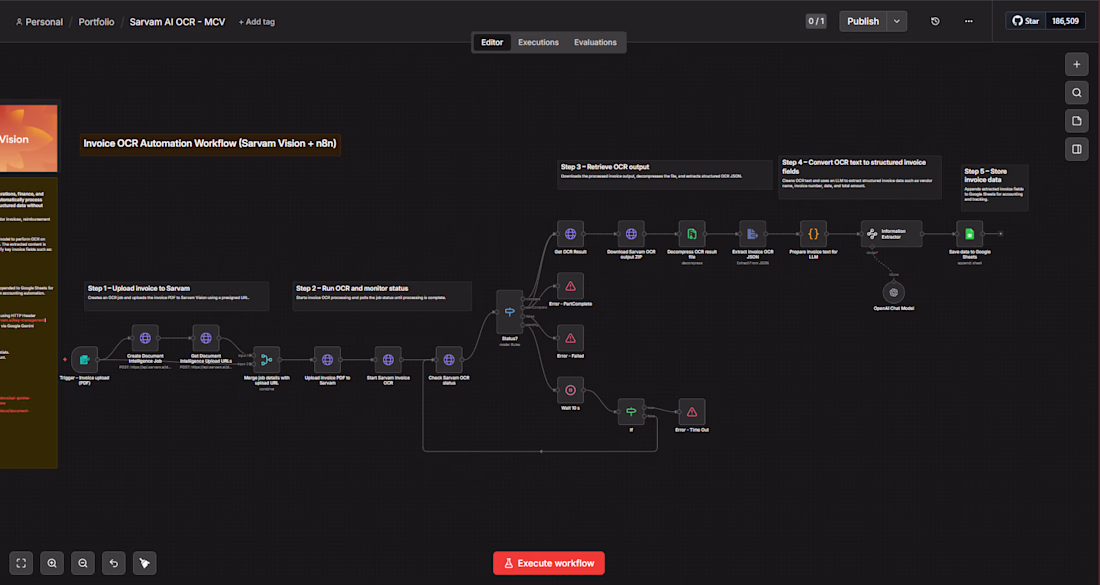Image resolution: width=1100 pixels, height=585 pixels.
Task: Select the Error - Time Out node
Action: coord(692,412)
